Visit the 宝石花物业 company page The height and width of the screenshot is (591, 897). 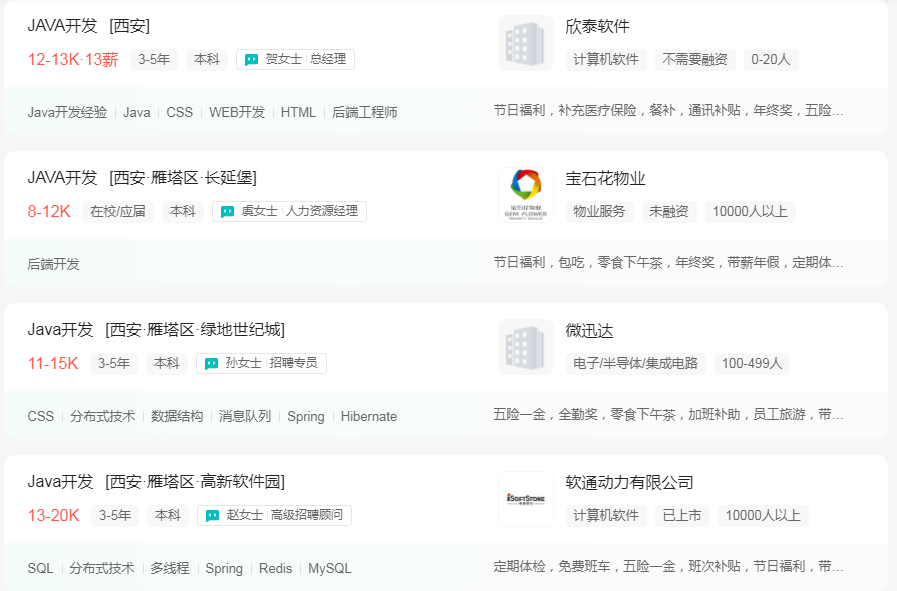point(605,179)
